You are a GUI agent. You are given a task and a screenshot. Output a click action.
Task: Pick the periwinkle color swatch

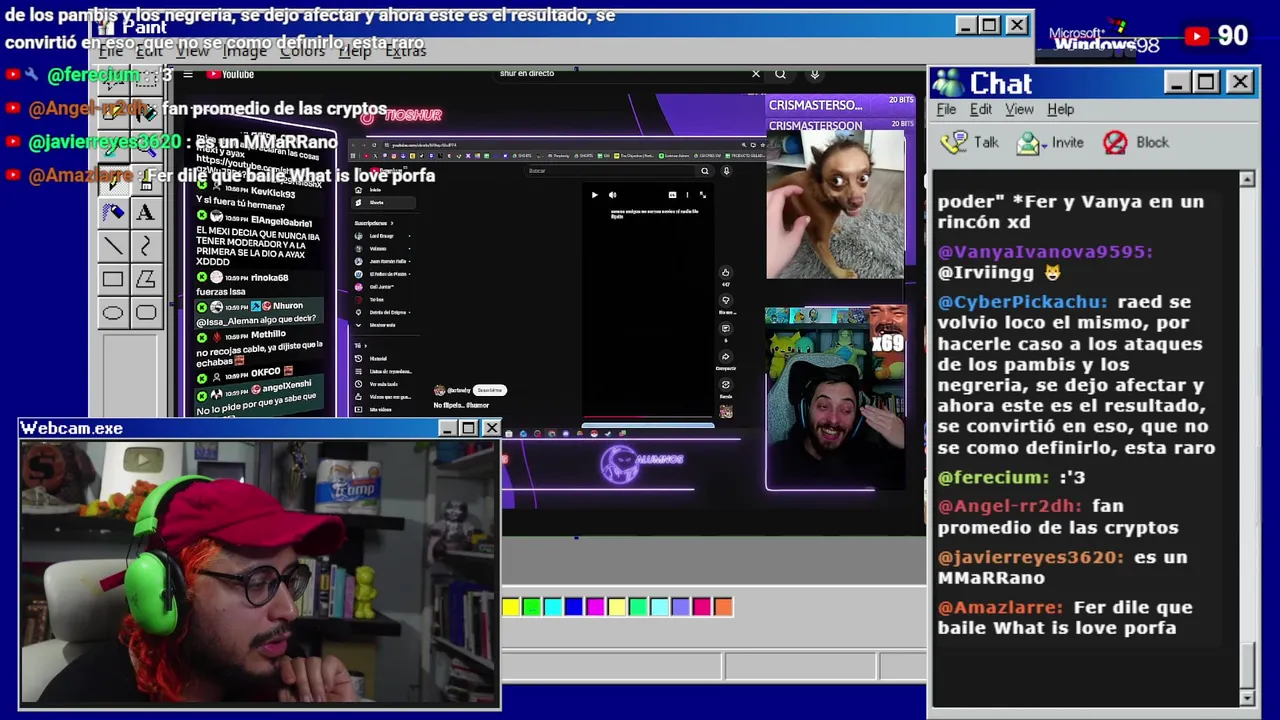(680, 607)
